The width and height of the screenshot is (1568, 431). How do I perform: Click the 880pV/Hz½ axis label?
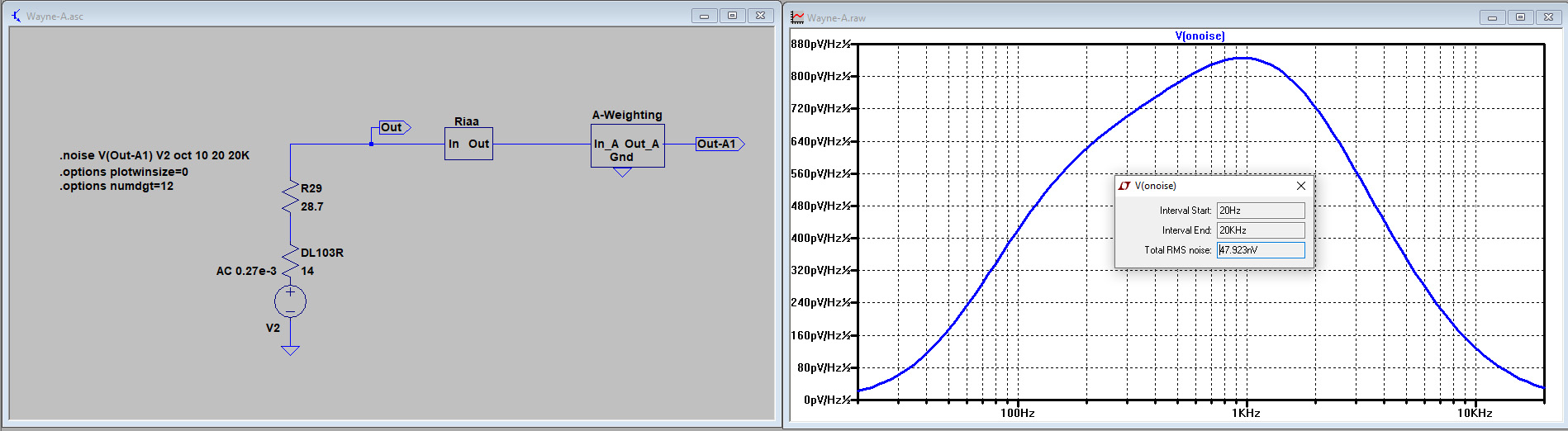click(x=820, y=44)
